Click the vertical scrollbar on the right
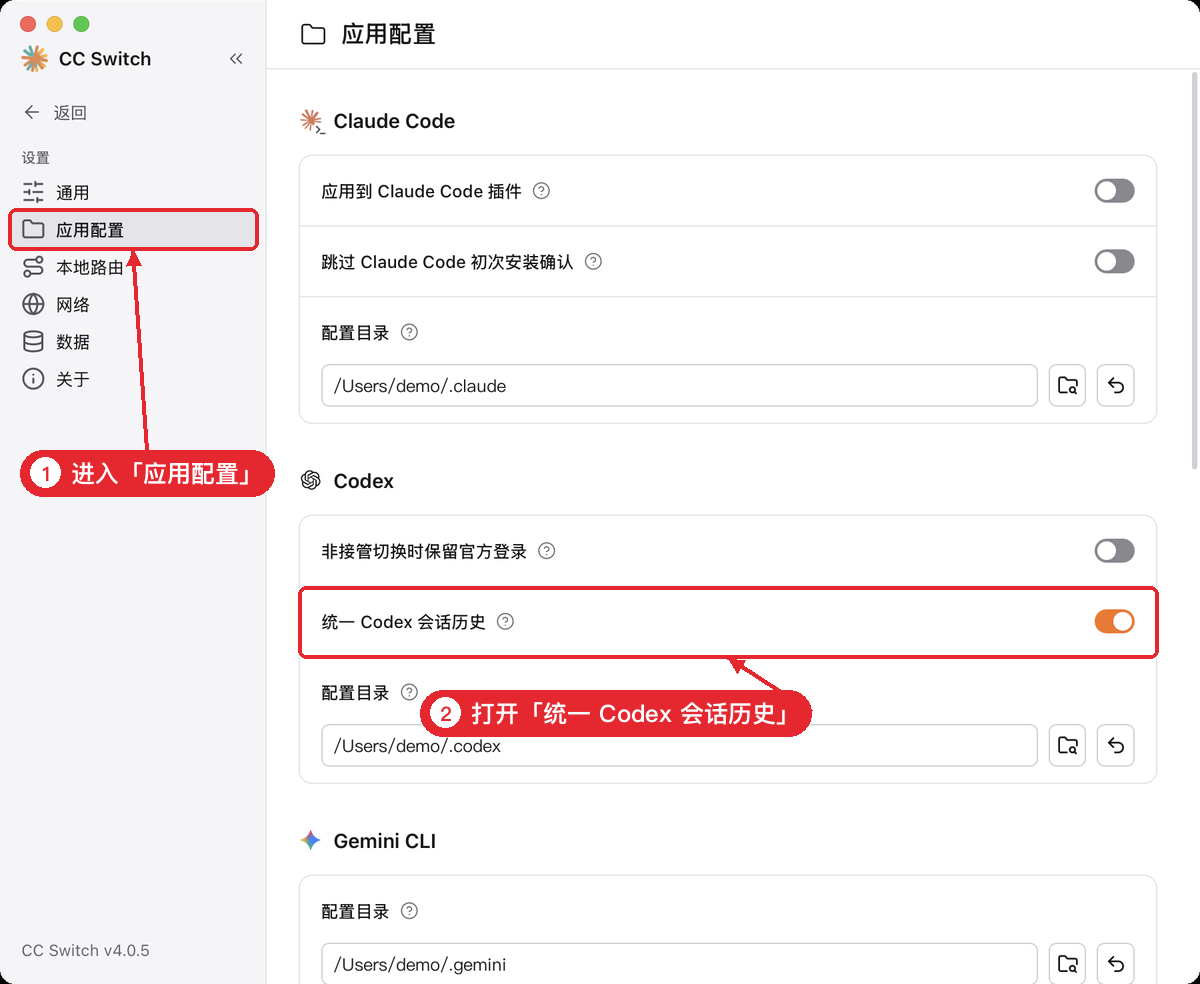 1194,270
